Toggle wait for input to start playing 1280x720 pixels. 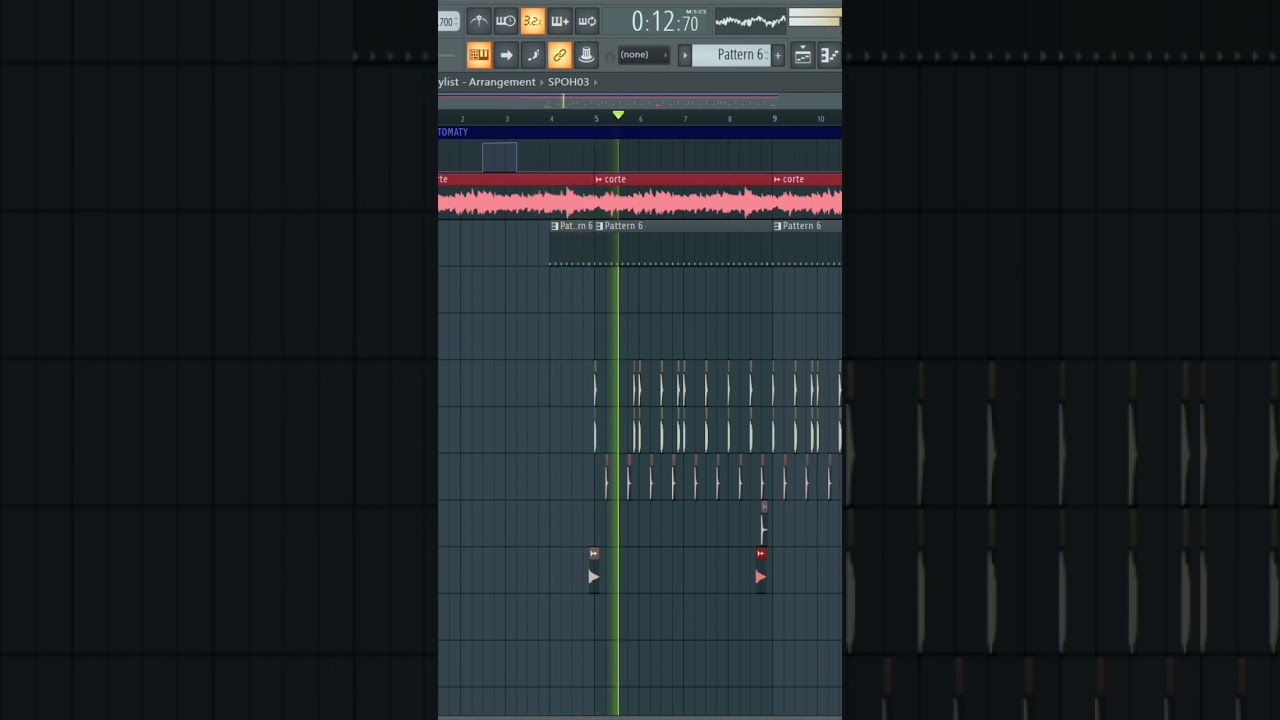[x=506, y=21]
